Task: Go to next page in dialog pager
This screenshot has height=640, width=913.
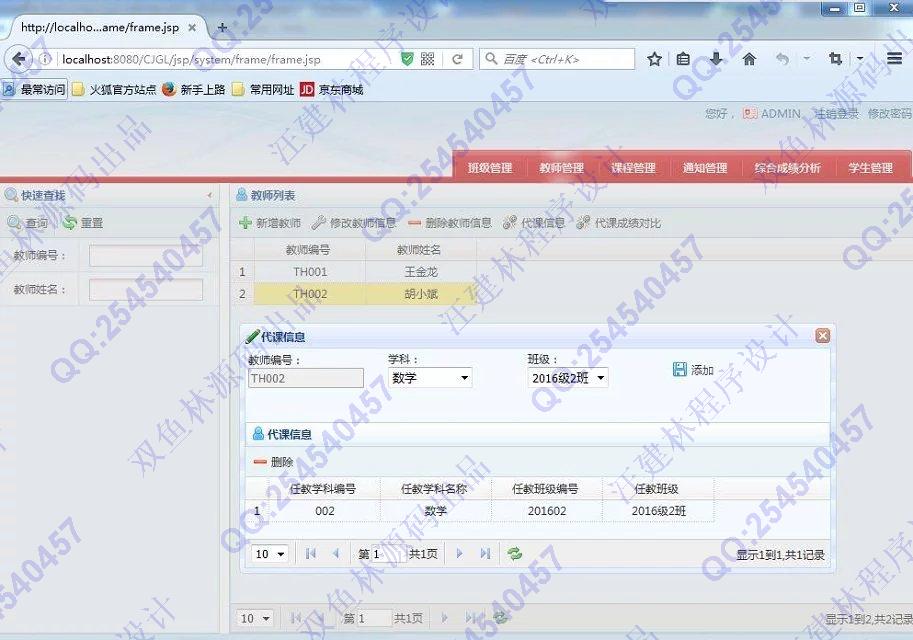Action: (x=459, y=553)
